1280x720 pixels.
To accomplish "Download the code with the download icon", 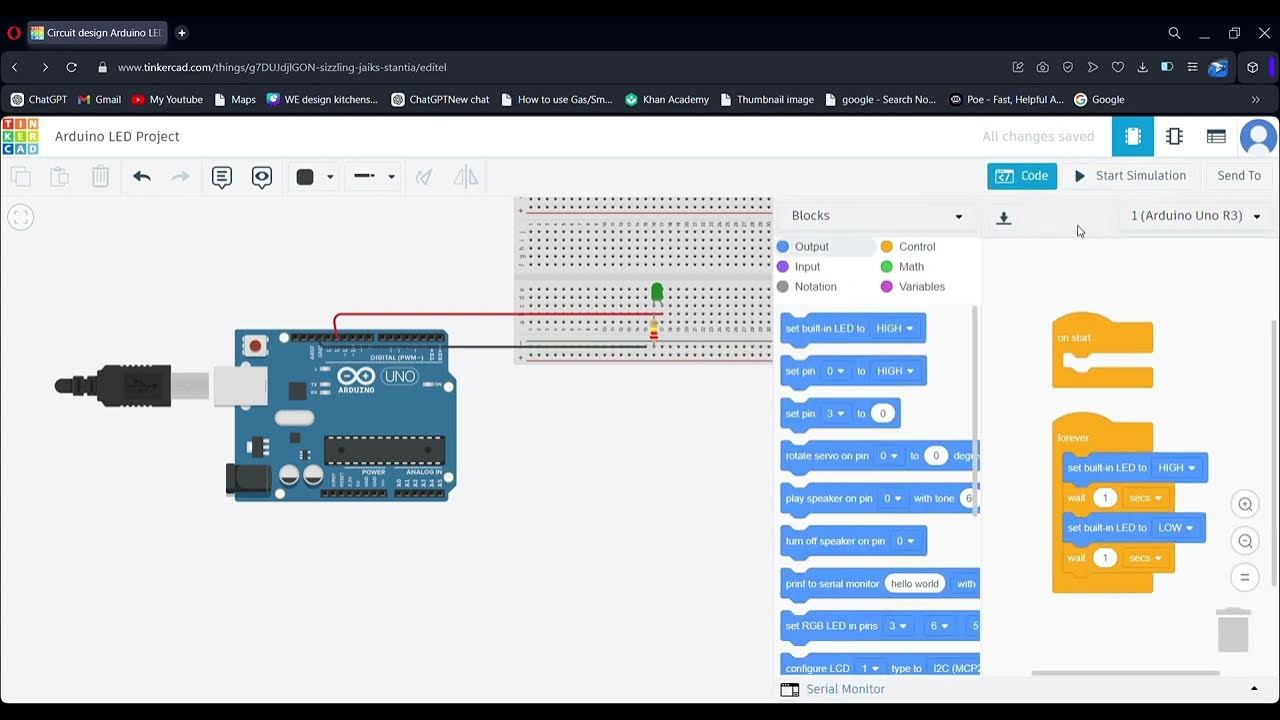I will click(x=1004, y=217).
